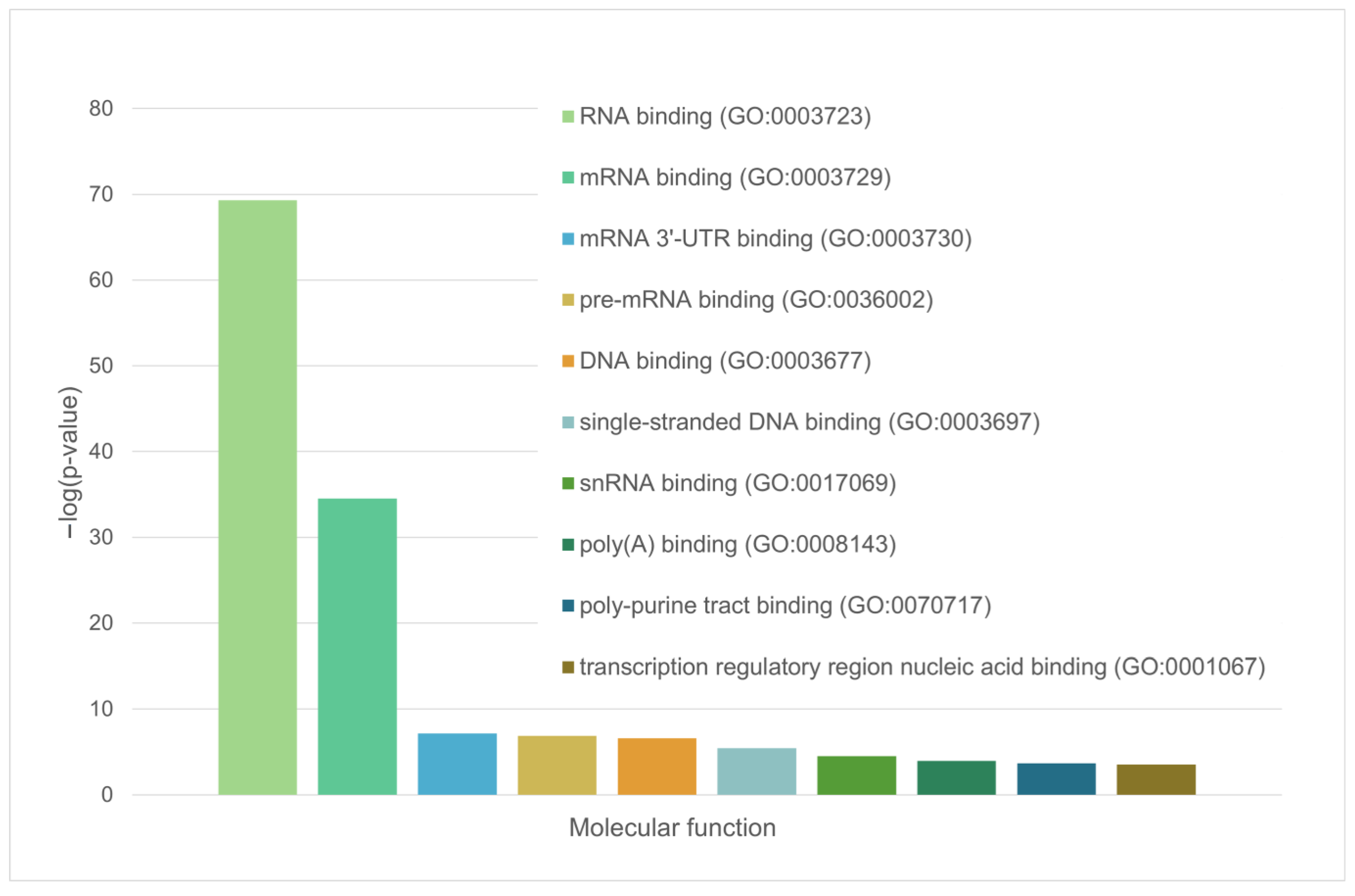Viewport: 1355px width, 896px height.
Task: Select the blue mRNA 3'-UTR binding bar
Action: click(x=457, y=763)
